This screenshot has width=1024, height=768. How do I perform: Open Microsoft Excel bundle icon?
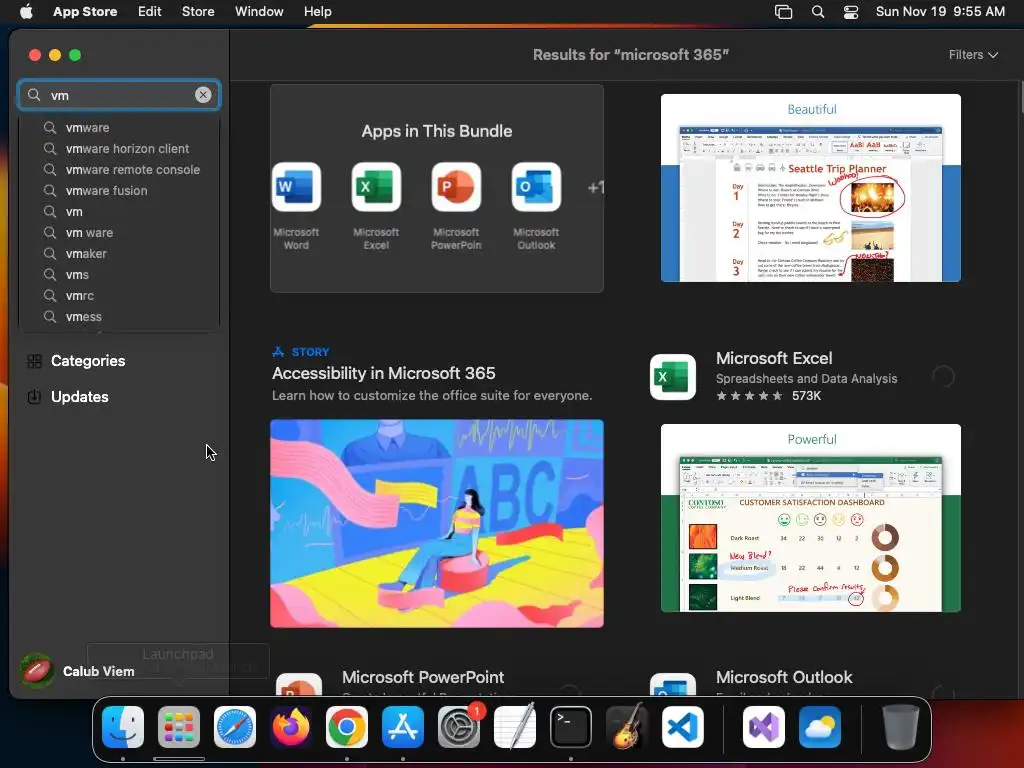point(376,187)
